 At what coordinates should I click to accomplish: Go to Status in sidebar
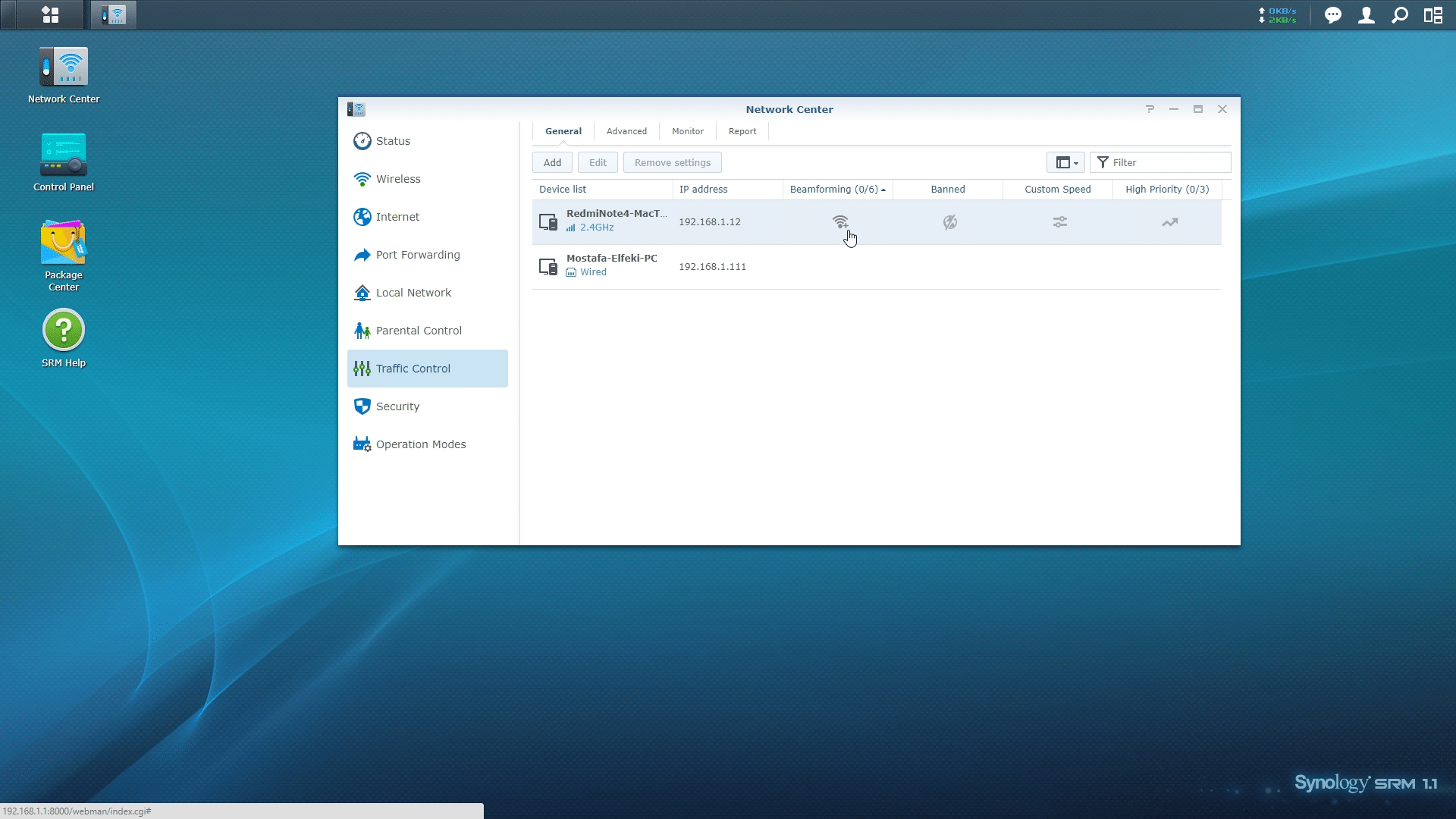pyautogui.click(x=428, y=141)
